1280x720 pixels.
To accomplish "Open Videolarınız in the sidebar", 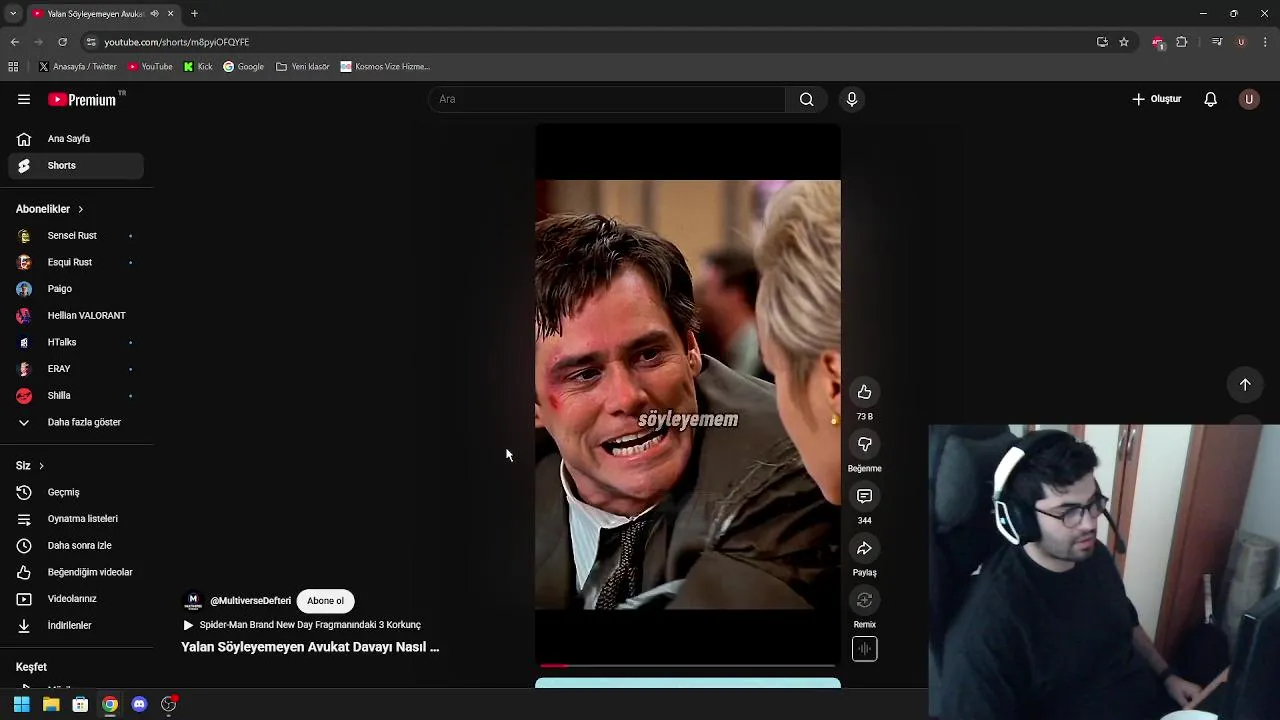I will click(76, 599).
